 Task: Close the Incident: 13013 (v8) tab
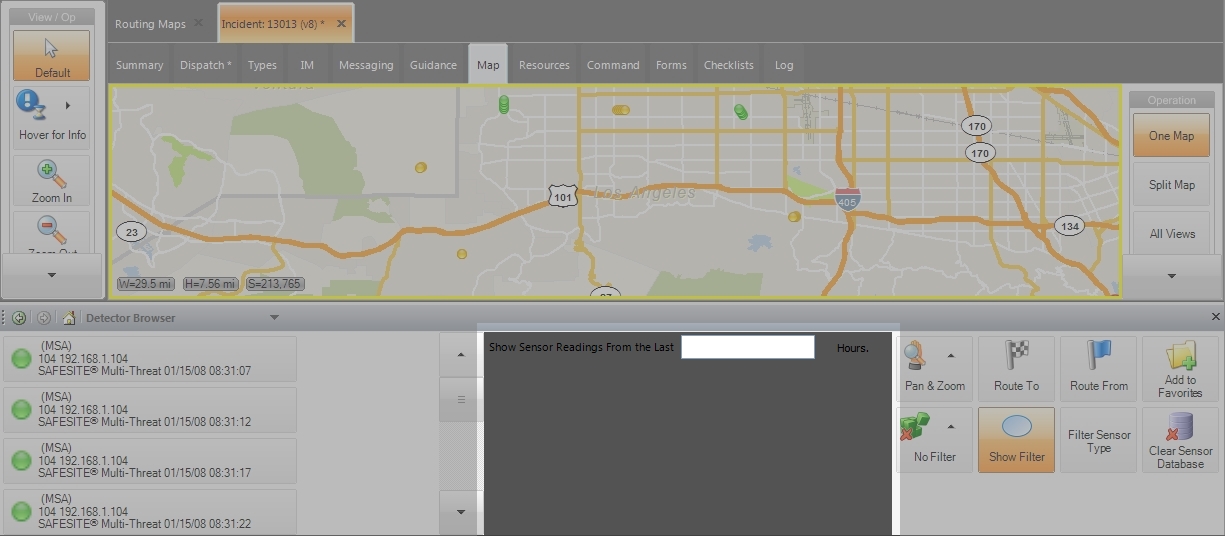click(x=342, y=23)
